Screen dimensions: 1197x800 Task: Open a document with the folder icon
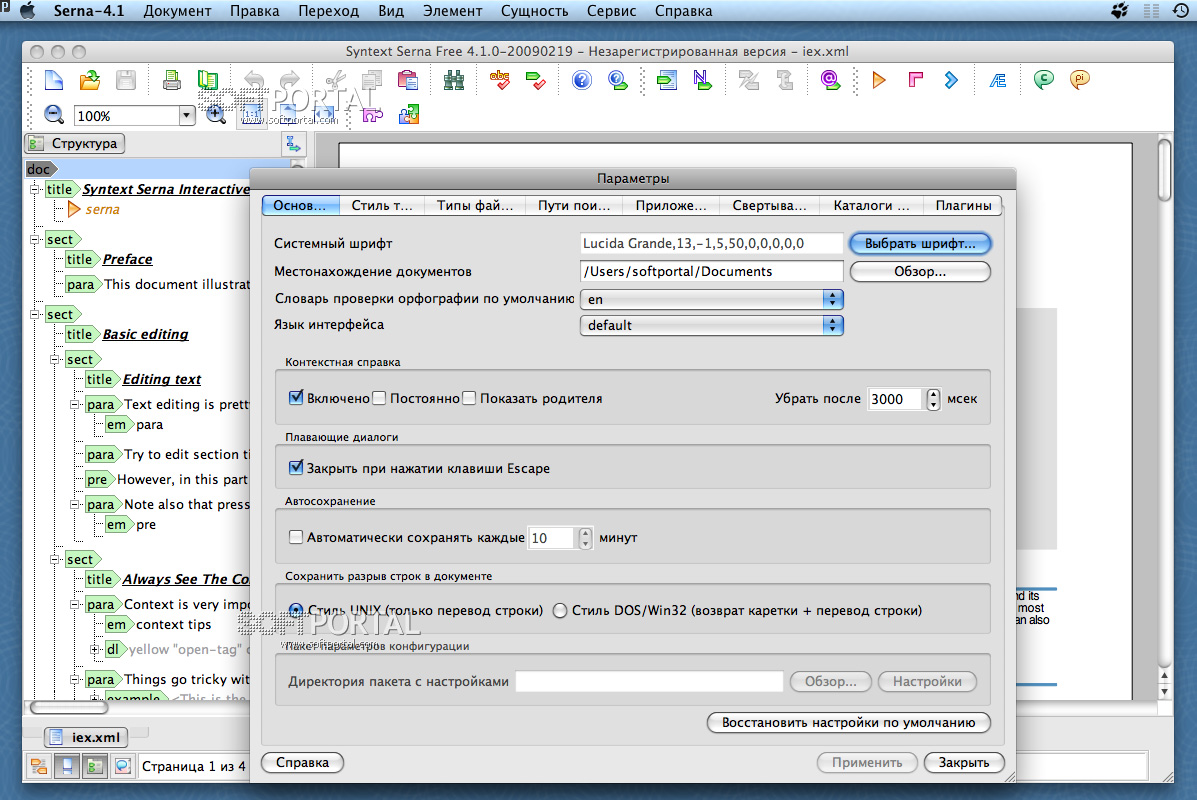tap(90, 80)
